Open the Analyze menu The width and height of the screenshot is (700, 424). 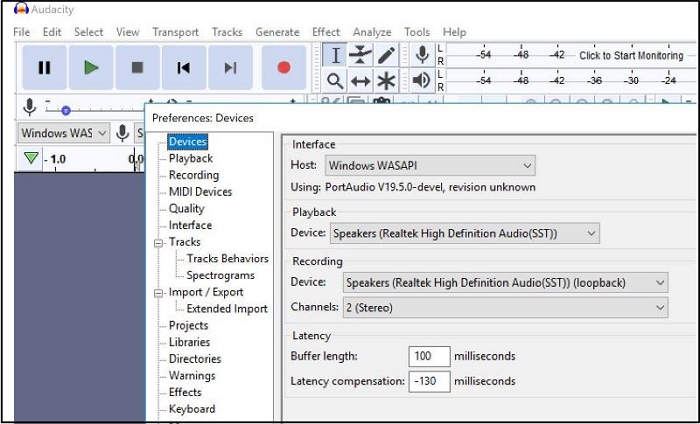point(372,32)
